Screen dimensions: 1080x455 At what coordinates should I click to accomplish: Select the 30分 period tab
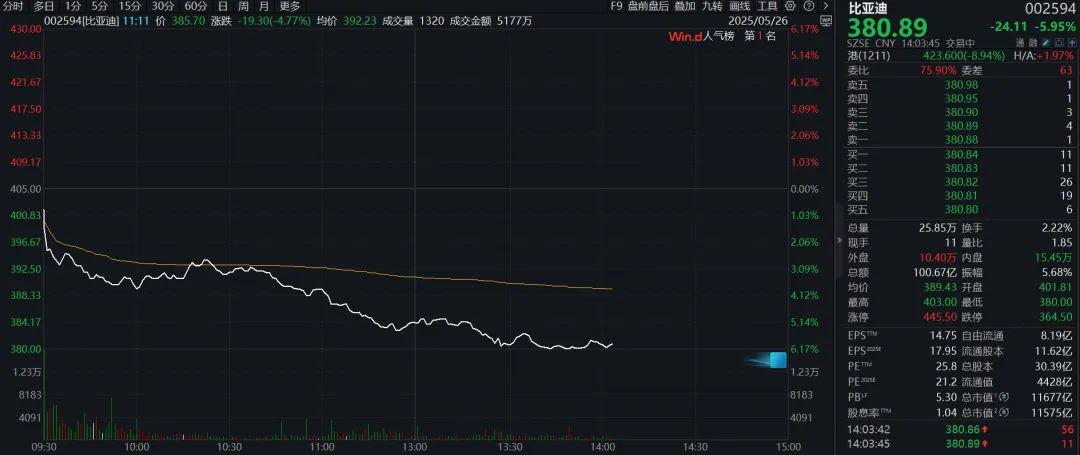(163, 6)
